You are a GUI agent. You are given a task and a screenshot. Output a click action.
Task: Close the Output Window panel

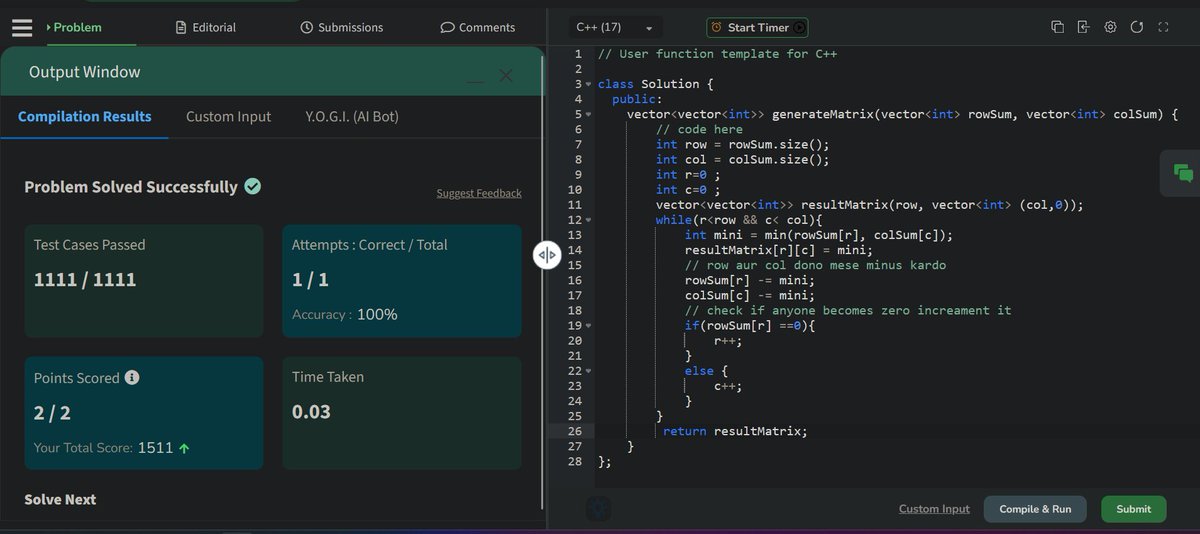(x=506, y=75)
